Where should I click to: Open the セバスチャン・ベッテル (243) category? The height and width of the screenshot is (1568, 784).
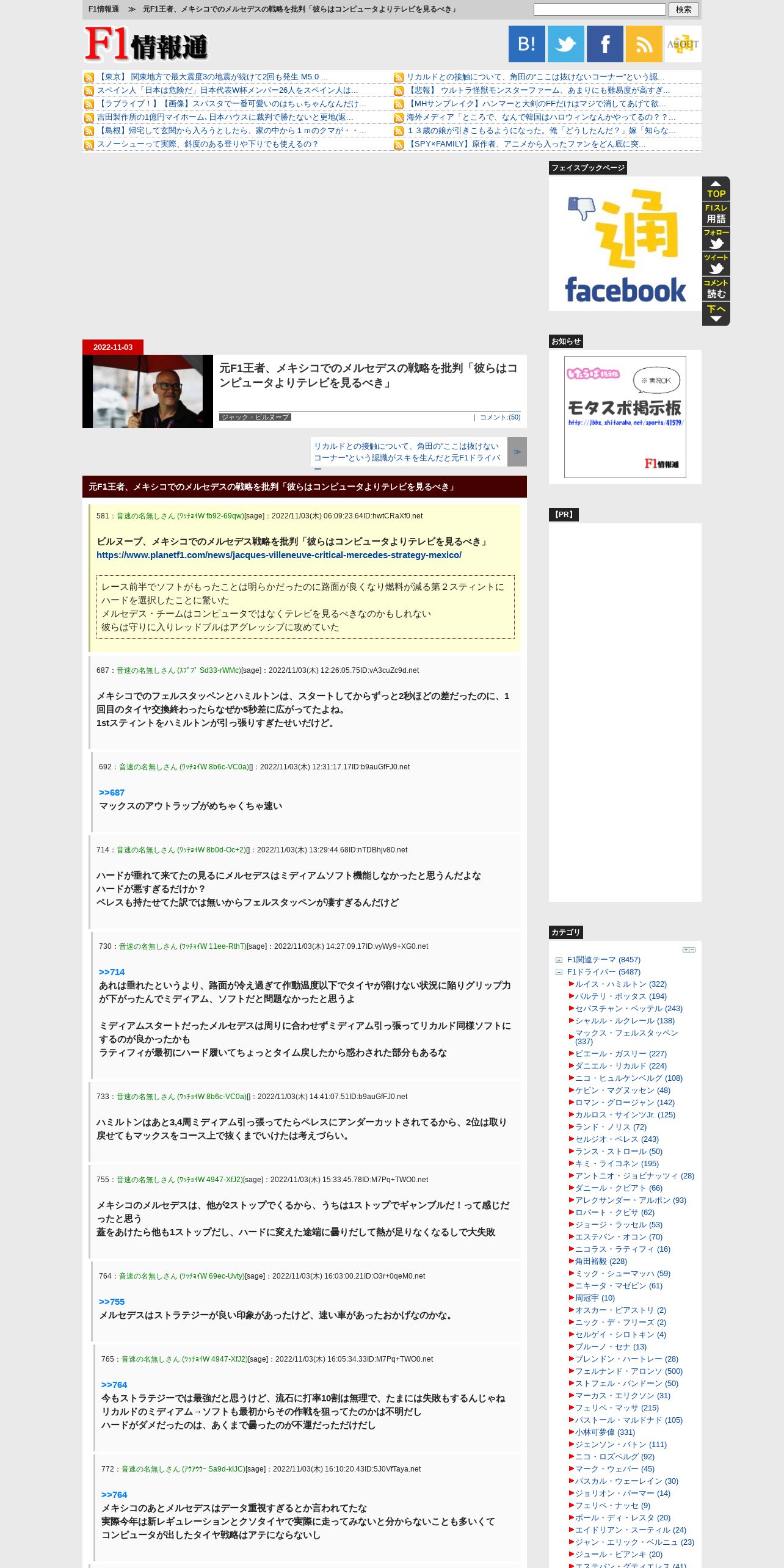coord(629,1009)
